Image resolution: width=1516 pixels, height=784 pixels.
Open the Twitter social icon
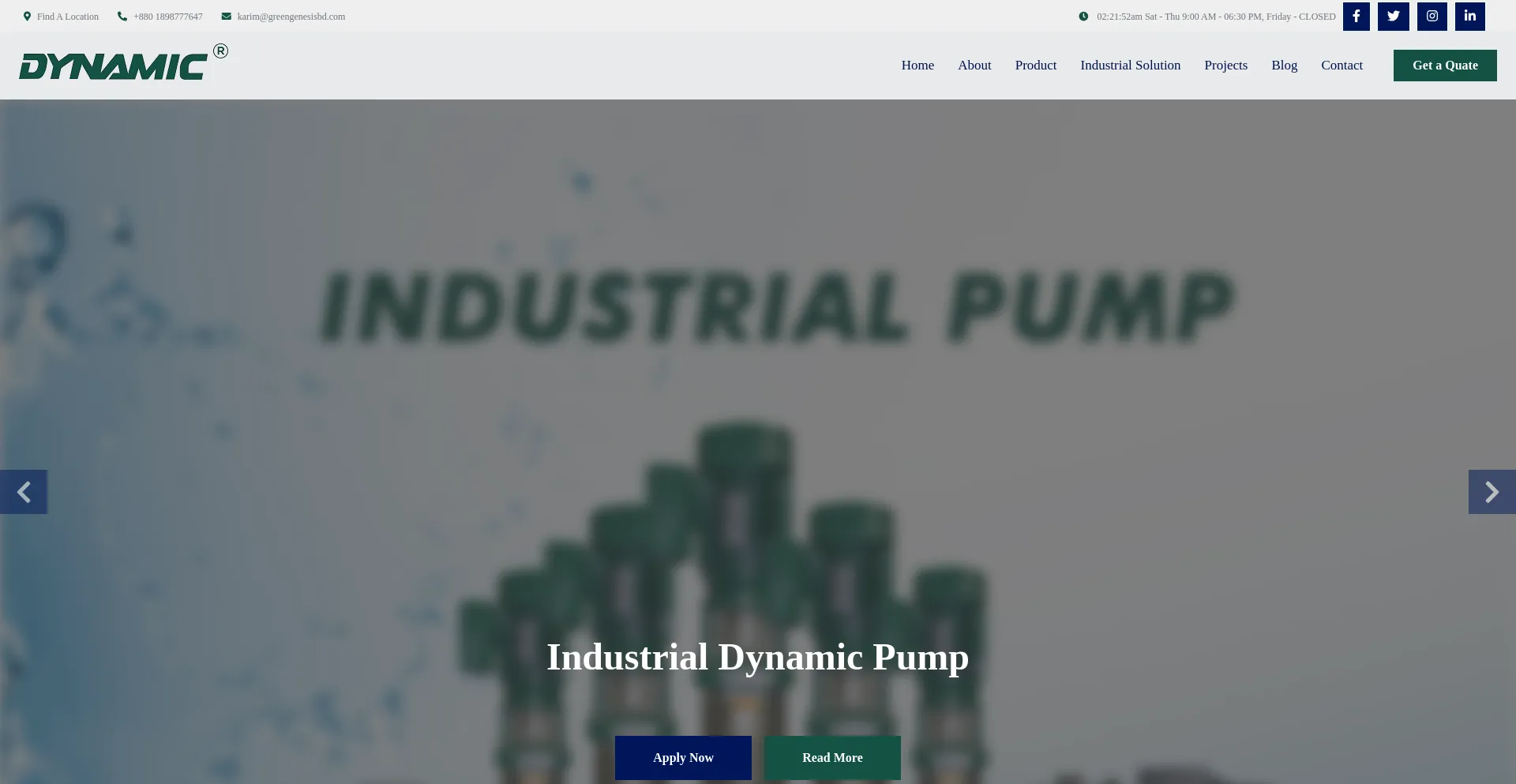click(x=1393, y=16)
